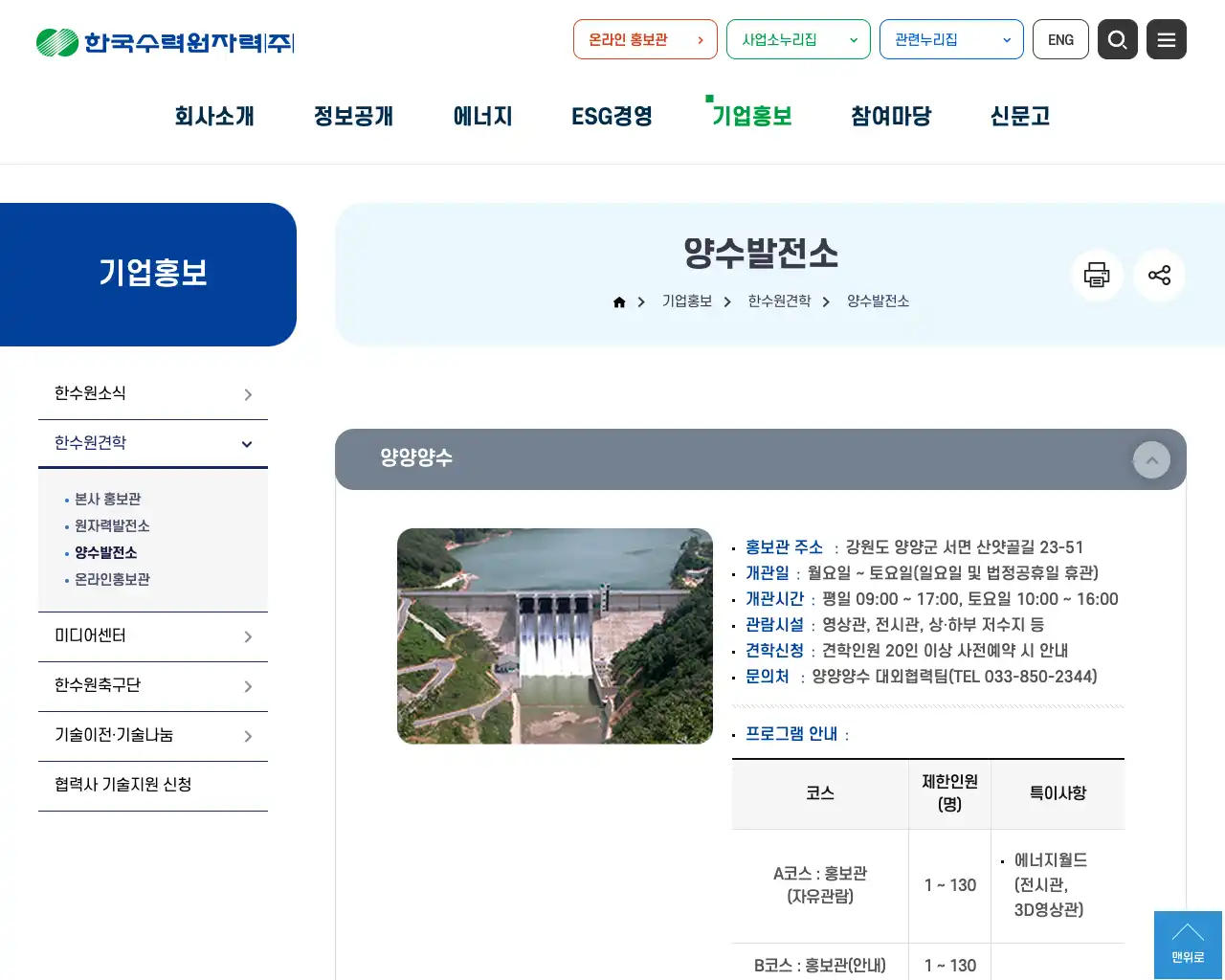Open the 에너지 main menu
1225x980 pixels.
(x=482, y=116)
